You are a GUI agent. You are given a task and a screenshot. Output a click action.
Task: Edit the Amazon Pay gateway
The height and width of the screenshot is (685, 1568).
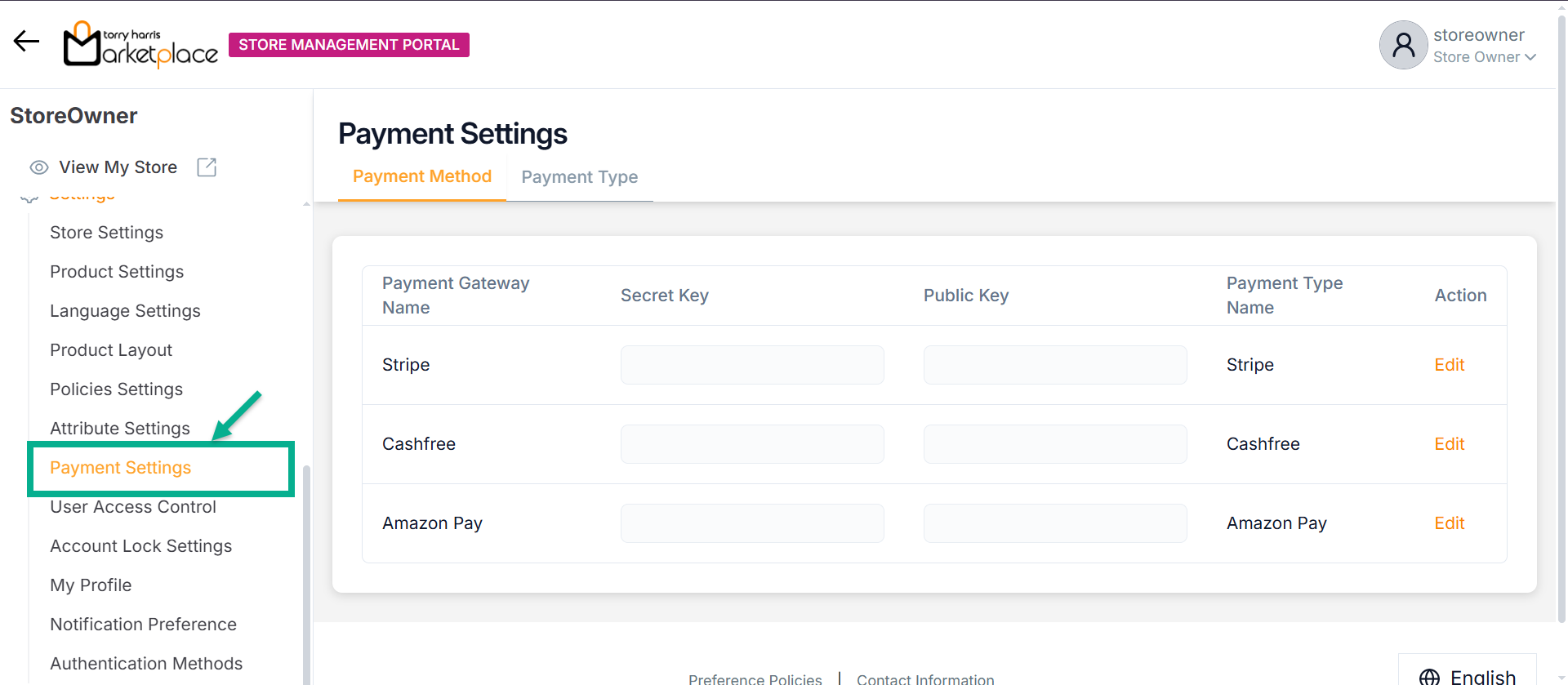1449,523
